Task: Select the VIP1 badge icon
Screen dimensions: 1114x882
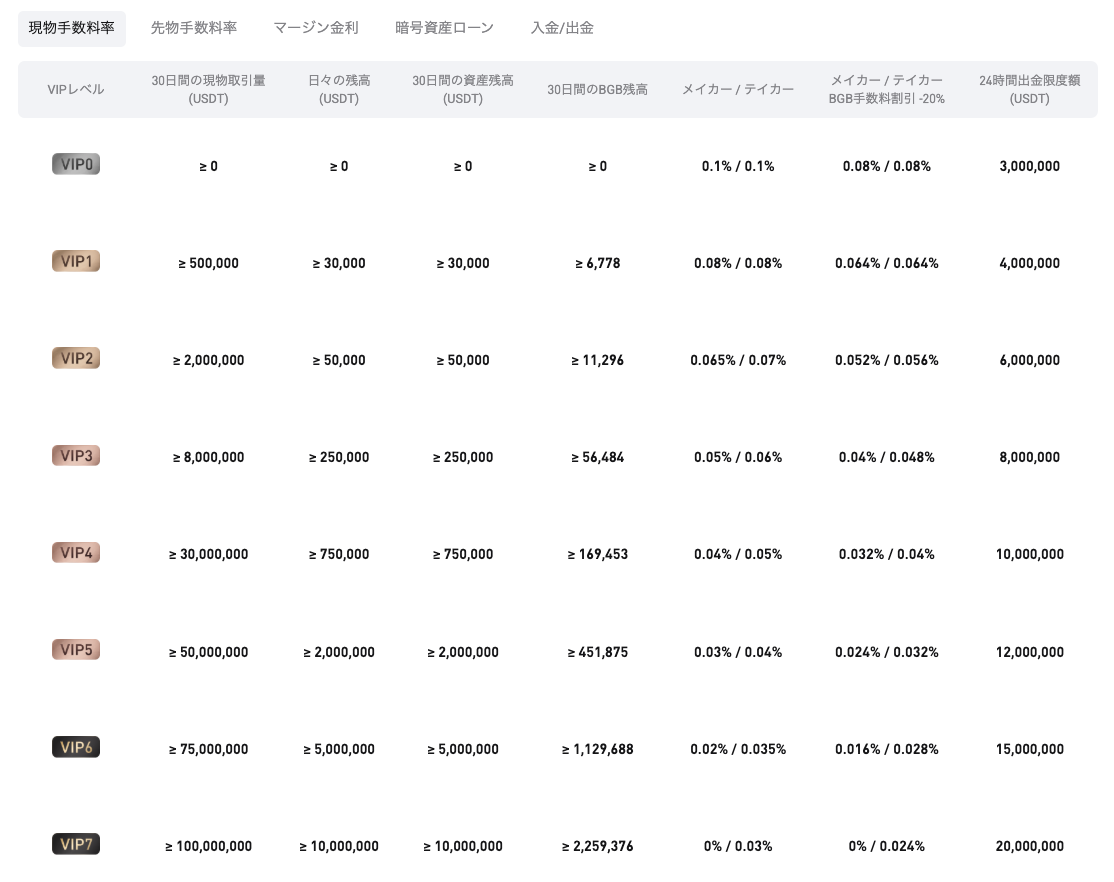Action: click(76, 261)
